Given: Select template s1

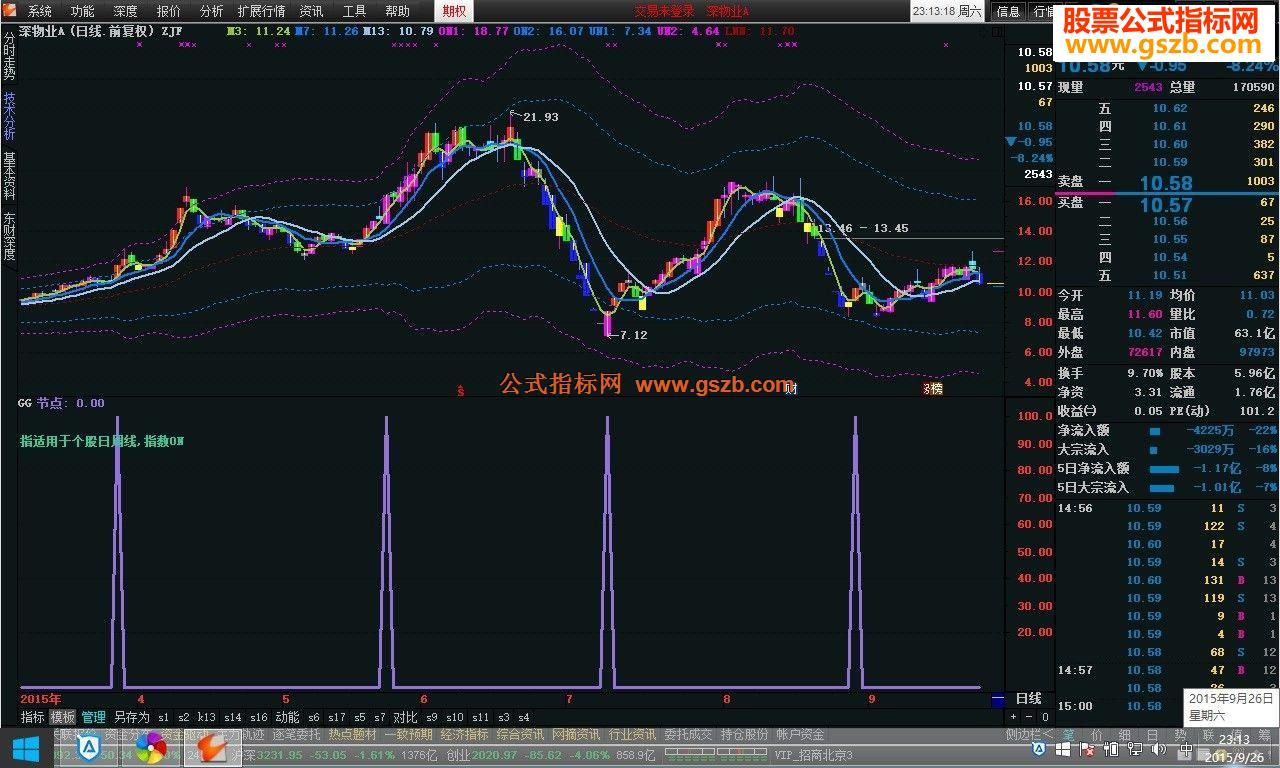Looking at the screenshot, I should pyautogui.click(x=163, y=717).
